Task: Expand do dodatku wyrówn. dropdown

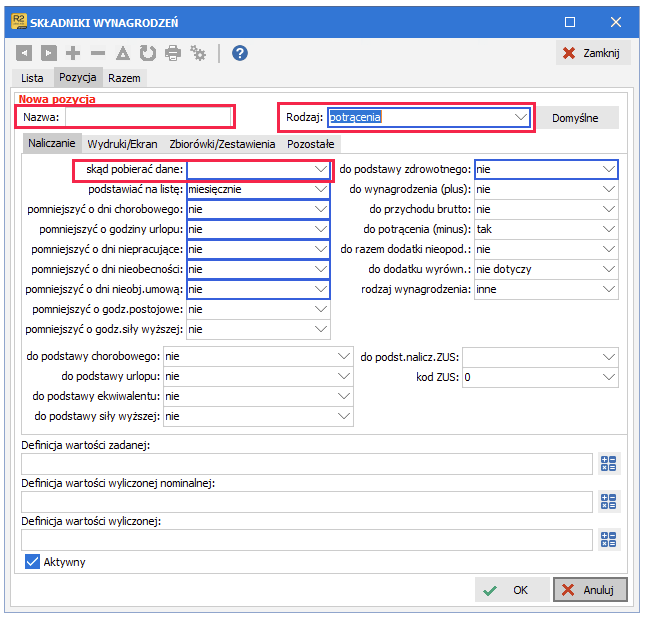Action: coord(608,269)
